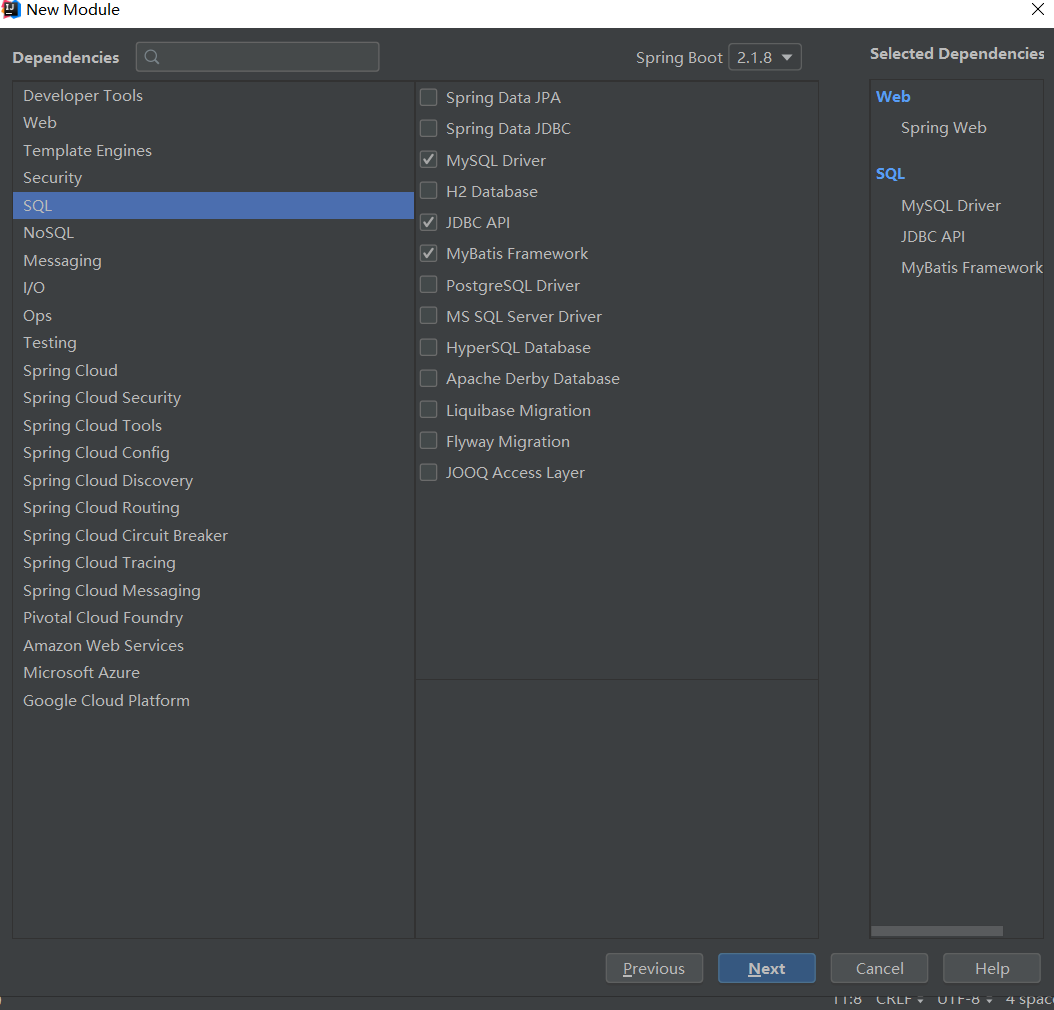Viewport: 1054px width, 1010px height.
Task: Open Microsoft Azure category
Action: 213,673
